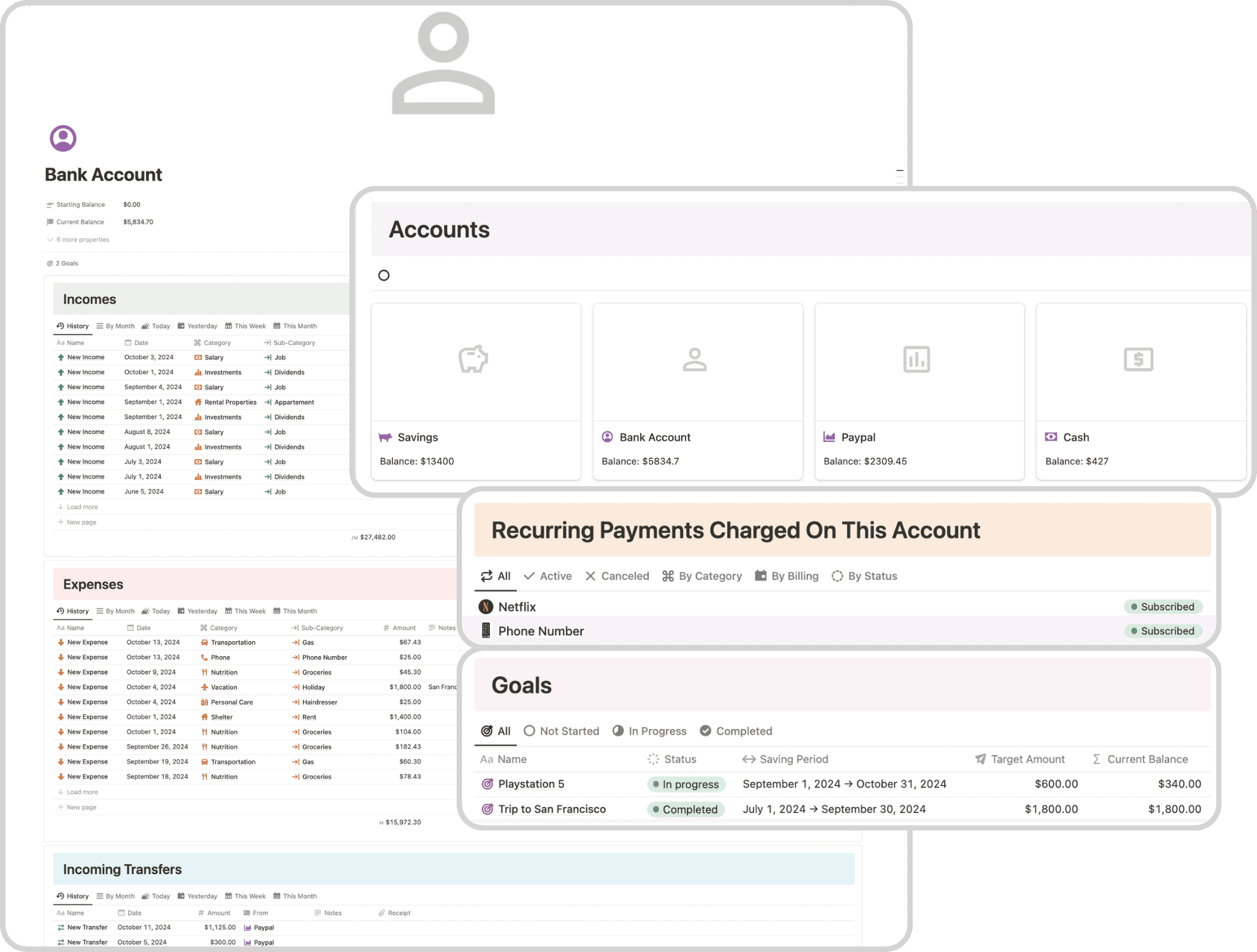1257x952 pixels.
Task: Click the dollar icon on the Cash card
Action: pyautogui.click(x=1140, y=359)
